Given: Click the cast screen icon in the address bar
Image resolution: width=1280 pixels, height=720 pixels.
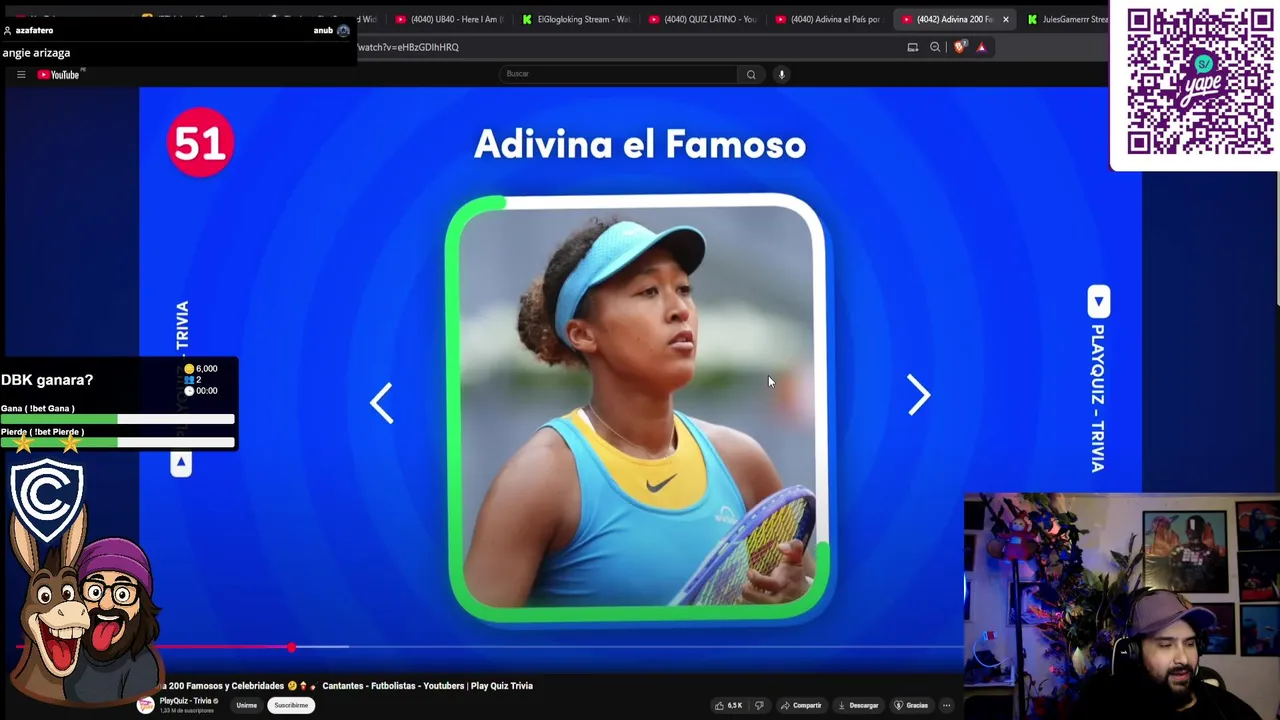Looking at the screenshot, I should click(x=912, y=47).
